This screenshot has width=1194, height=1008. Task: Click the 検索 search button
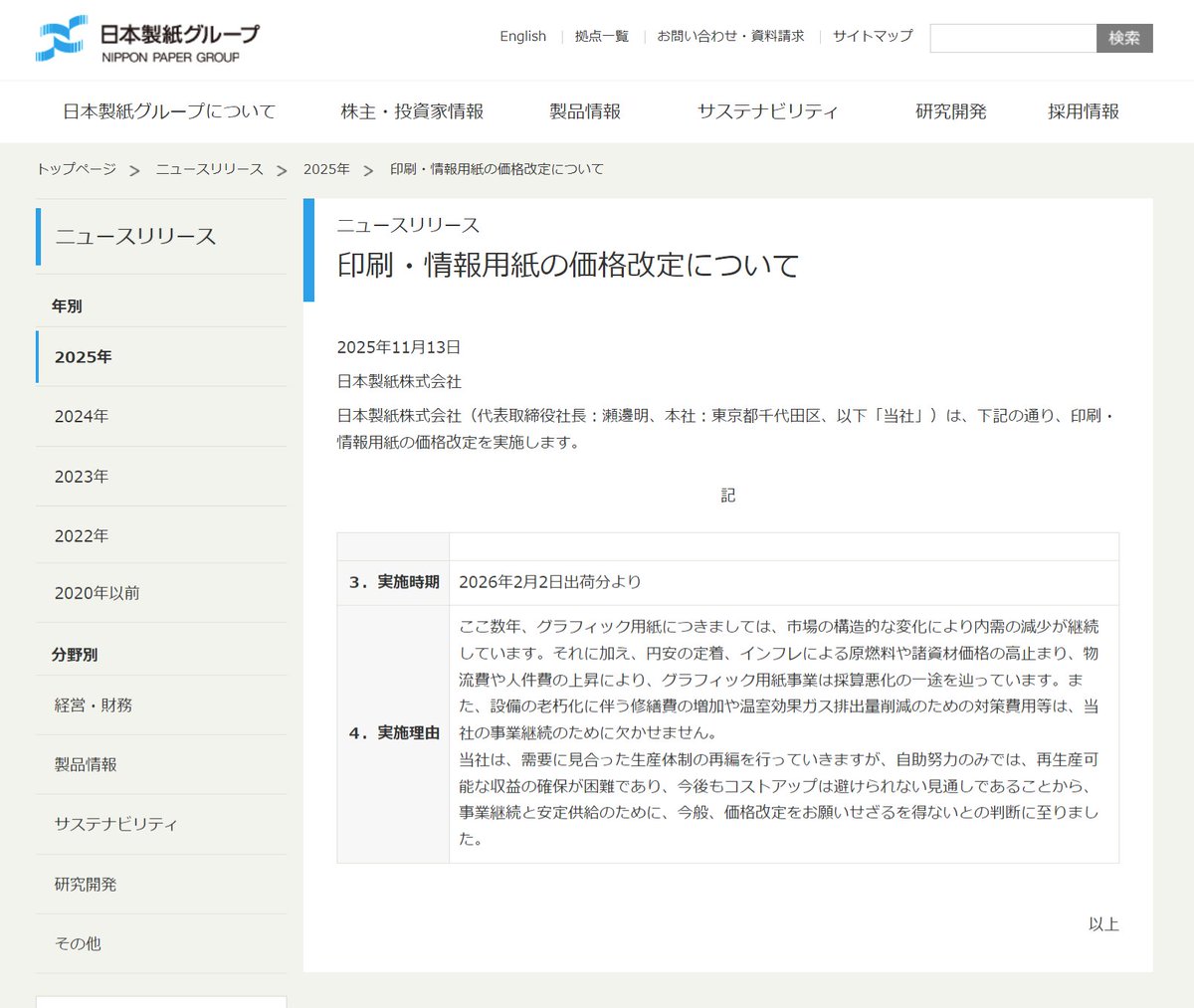click(1124, 38)
